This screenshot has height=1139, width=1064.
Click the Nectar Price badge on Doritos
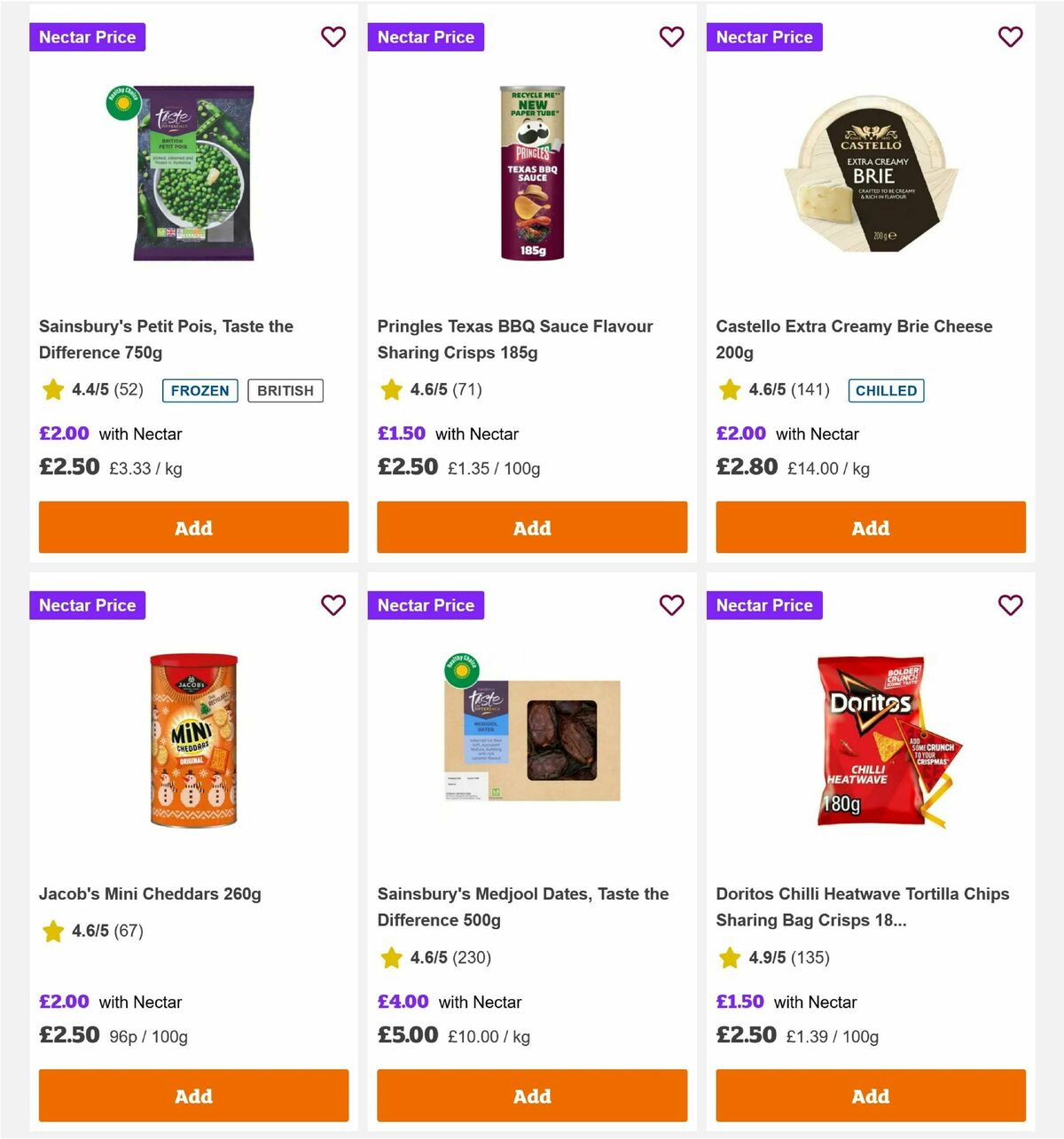click(764, 605)
